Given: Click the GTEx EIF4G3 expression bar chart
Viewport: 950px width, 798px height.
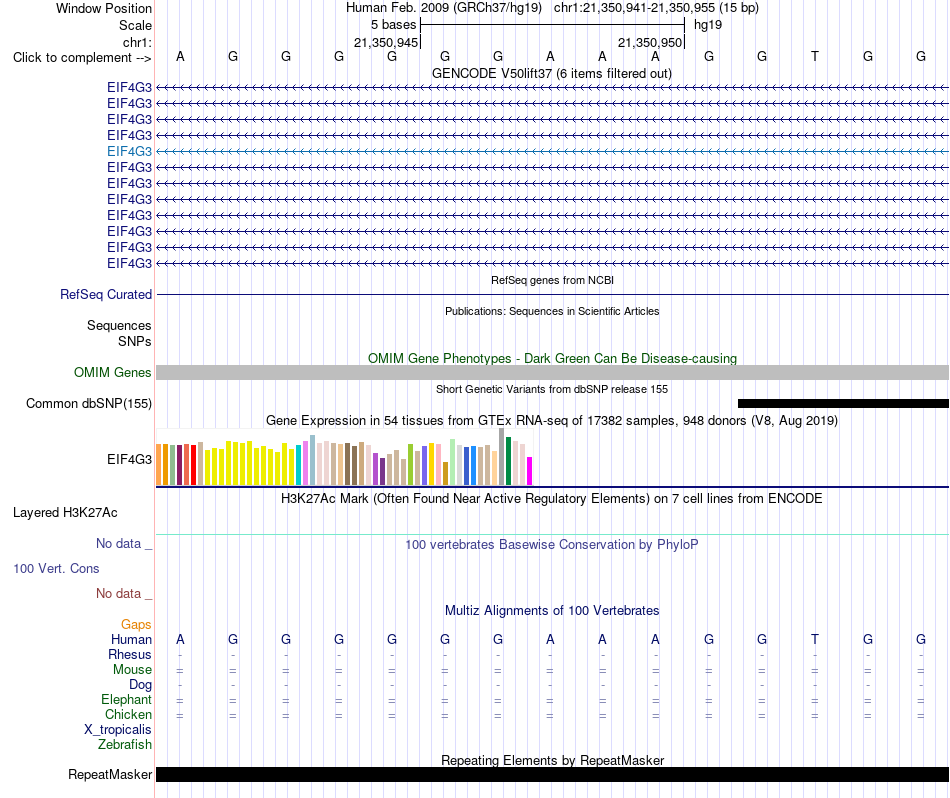Looking at the screenshot, I should [344, 457].
